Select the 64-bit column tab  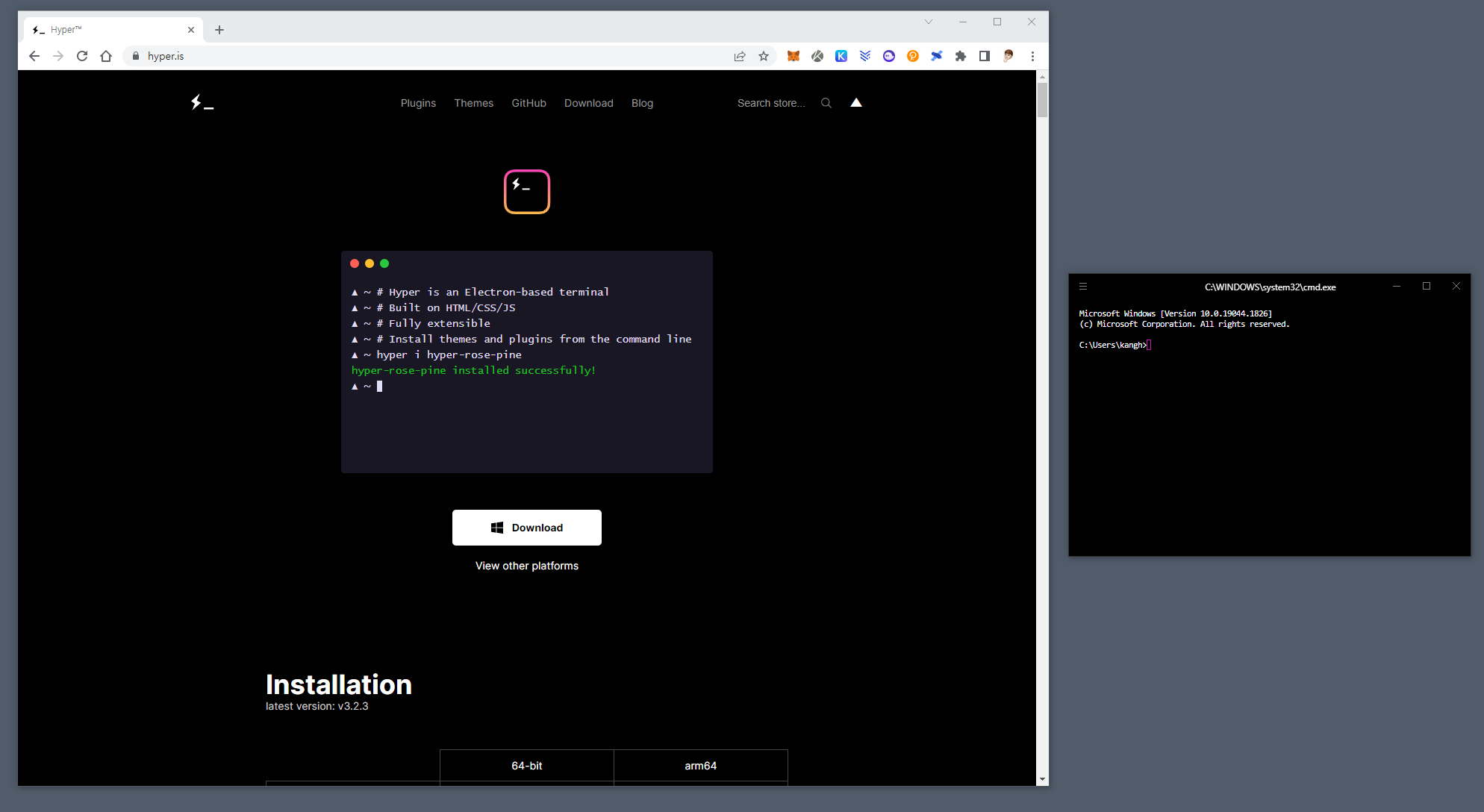coord(526,766)
